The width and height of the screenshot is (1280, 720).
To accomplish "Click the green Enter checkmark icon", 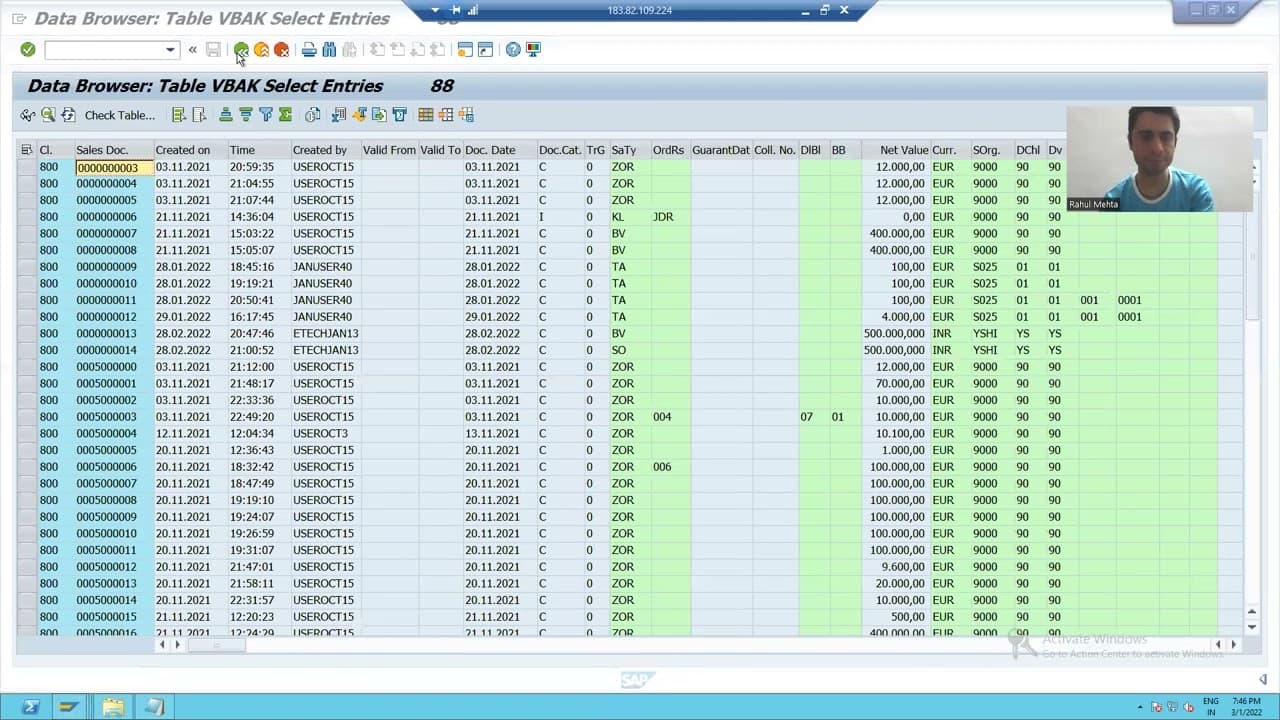I will coord(28,49).
